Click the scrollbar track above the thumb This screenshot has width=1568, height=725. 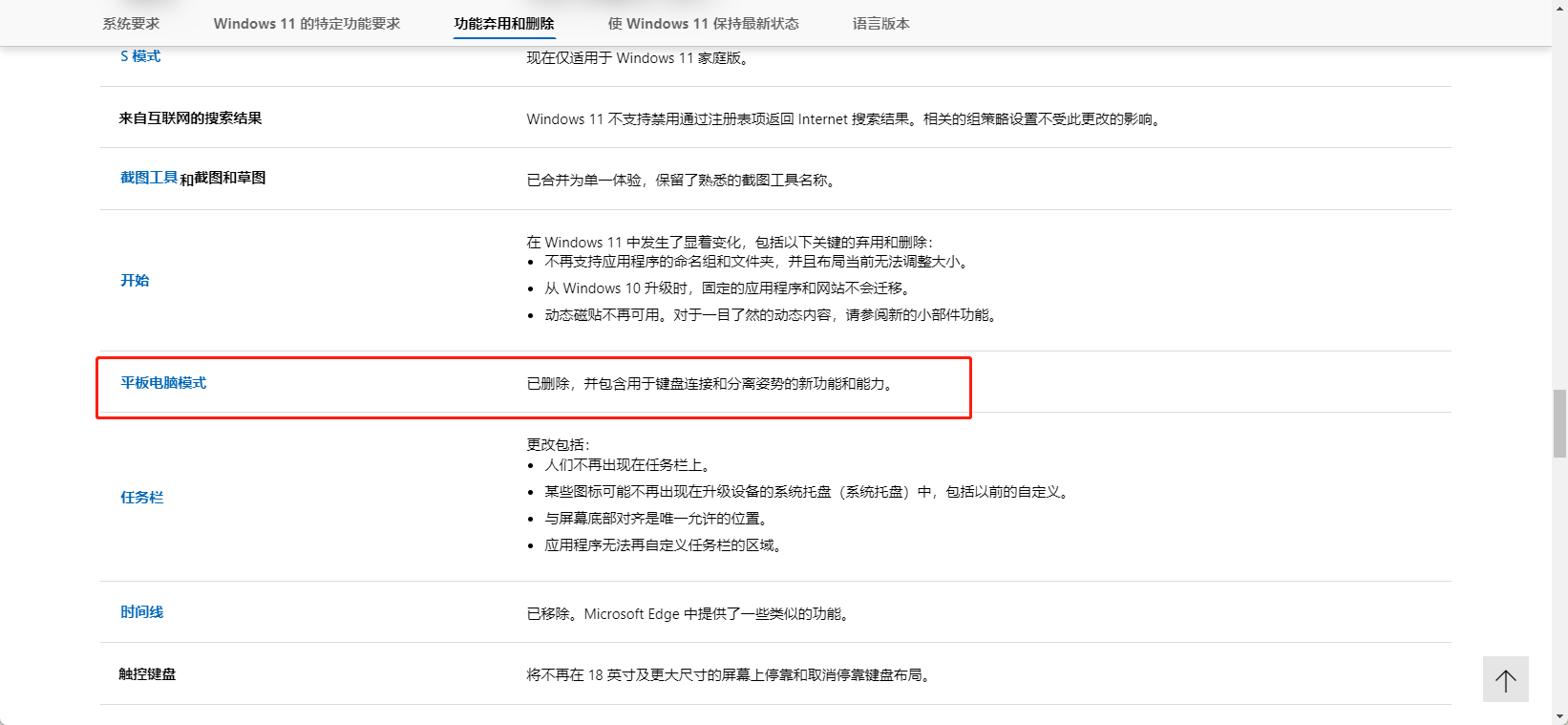(x=1559, y=191)
